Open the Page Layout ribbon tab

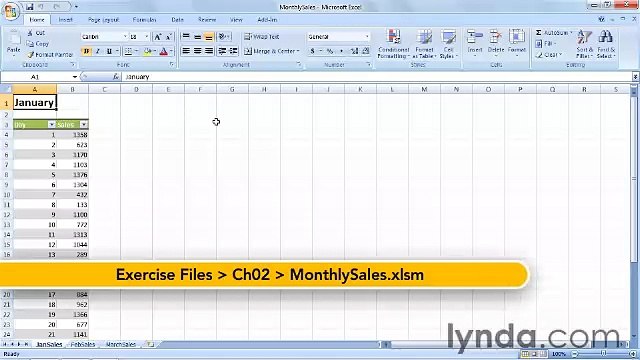point(103,20)
